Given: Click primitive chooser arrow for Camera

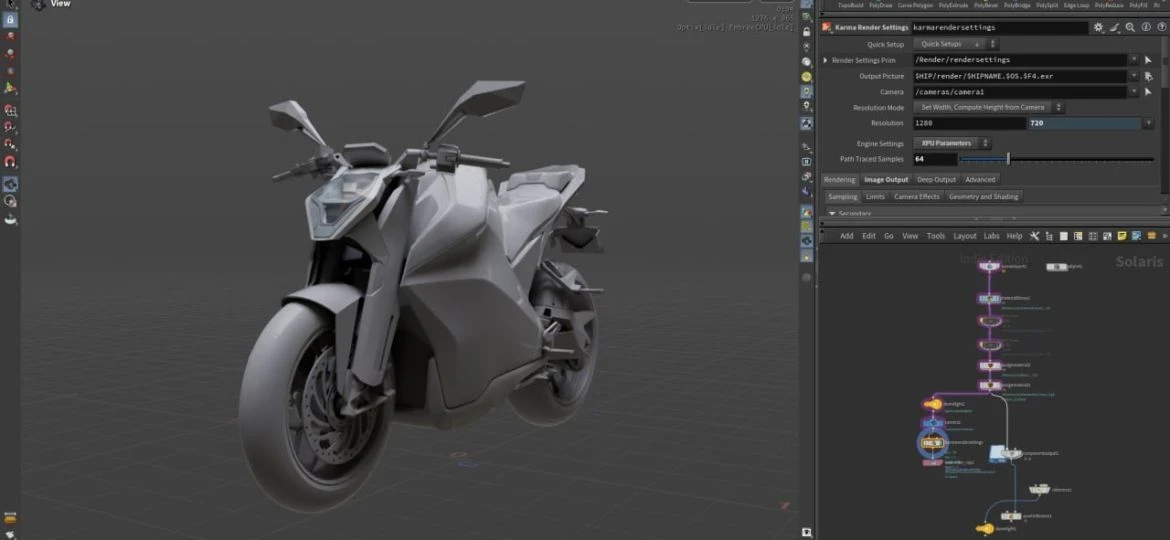Looking at the screenshot, I should click(x=1148, y=92).
